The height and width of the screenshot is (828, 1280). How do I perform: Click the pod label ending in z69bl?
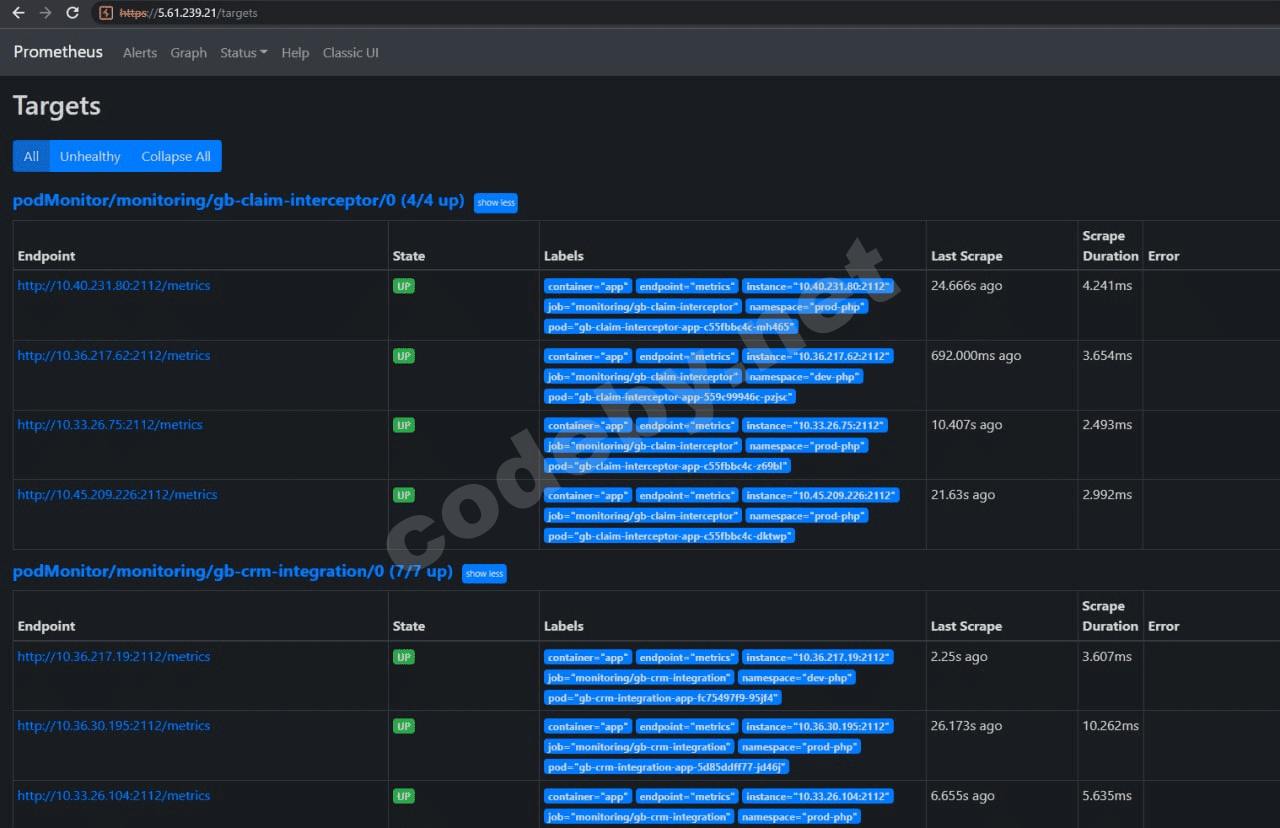click(667, 466)
